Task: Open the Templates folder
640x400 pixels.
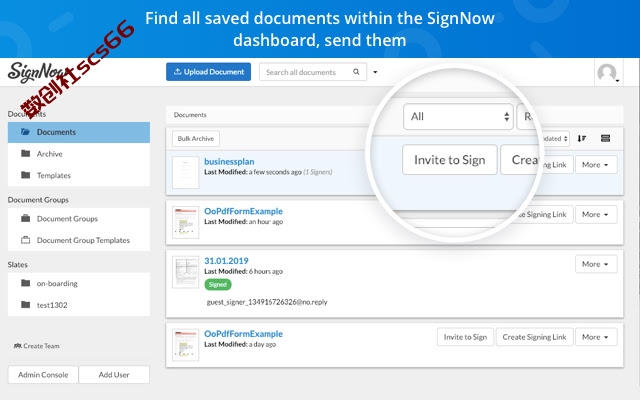Action: click(x=79, y=176)
